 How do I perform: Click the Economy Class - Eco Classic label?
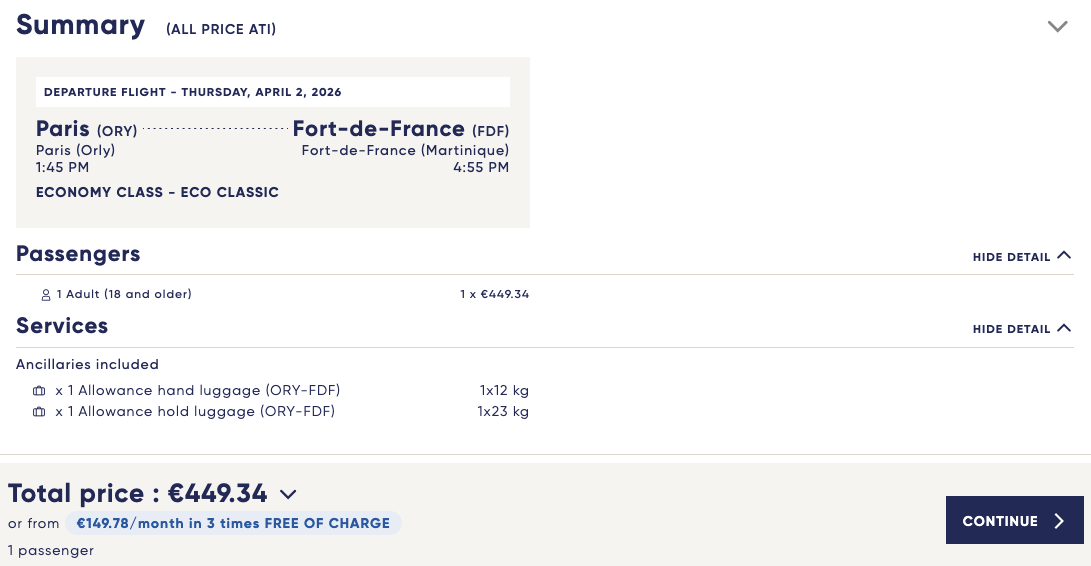157,192
